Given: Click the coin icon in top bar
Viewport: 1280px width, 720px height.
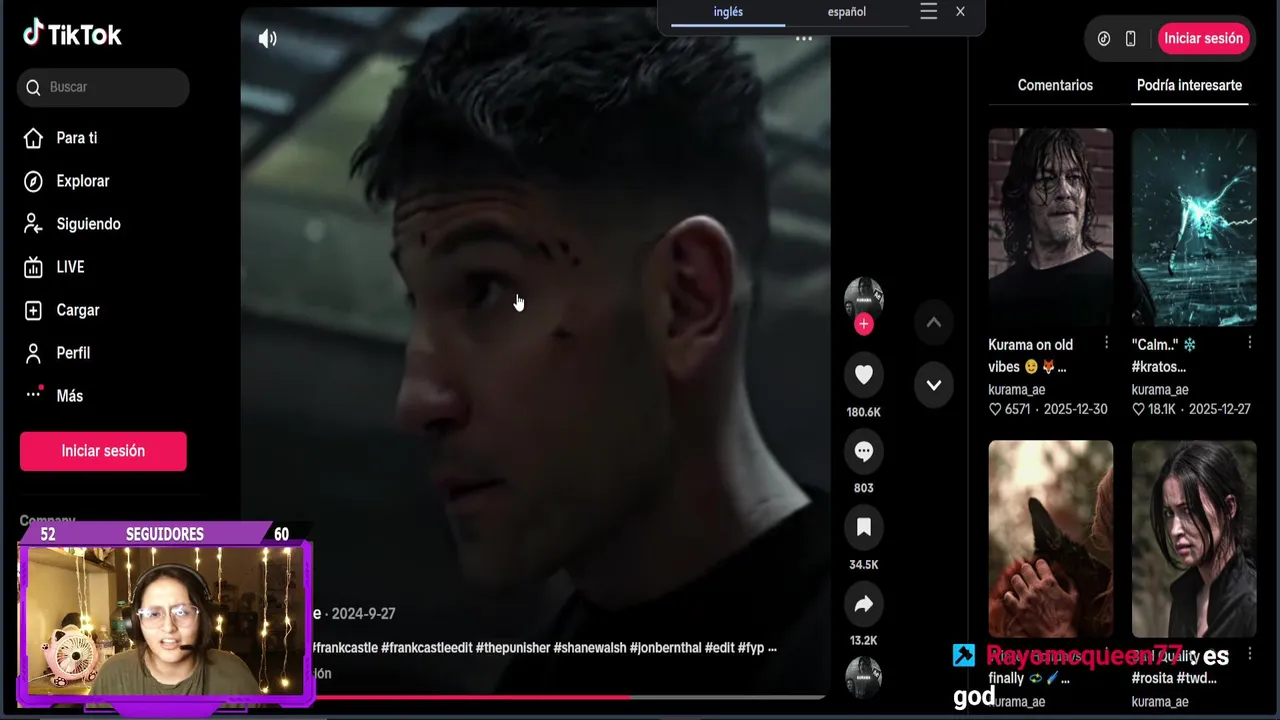Looking at the screenshot, I should coord(1104,38).
